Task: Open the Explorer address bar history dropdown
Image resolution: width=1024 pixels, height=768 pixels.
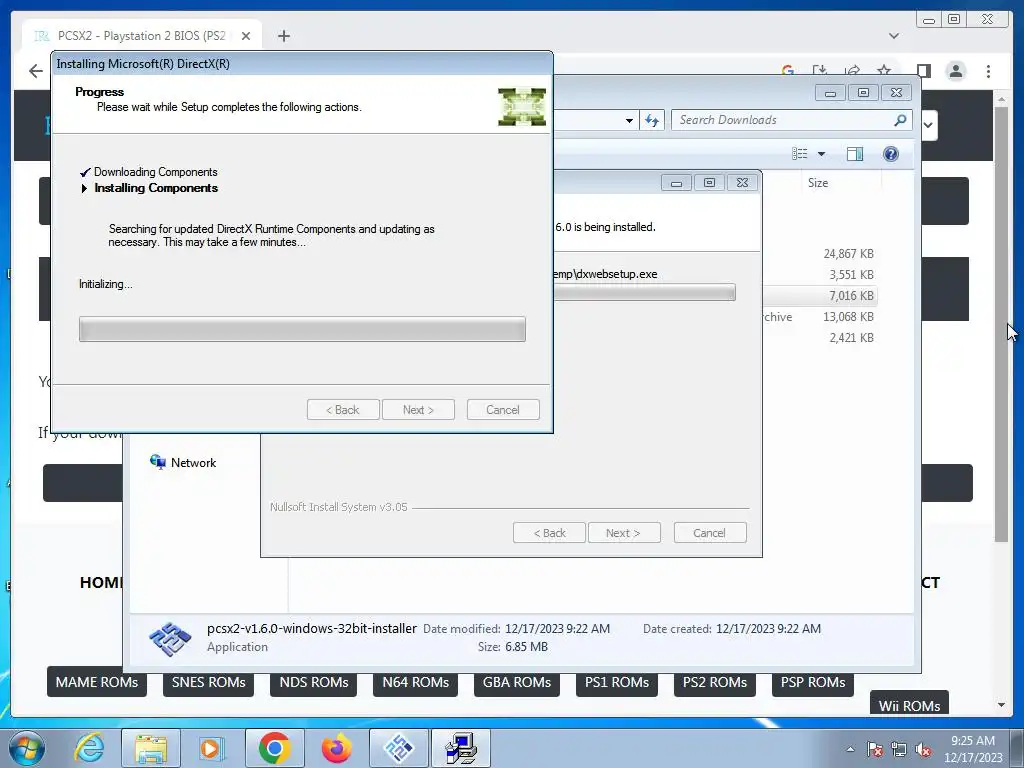Action: coord(629,121)
